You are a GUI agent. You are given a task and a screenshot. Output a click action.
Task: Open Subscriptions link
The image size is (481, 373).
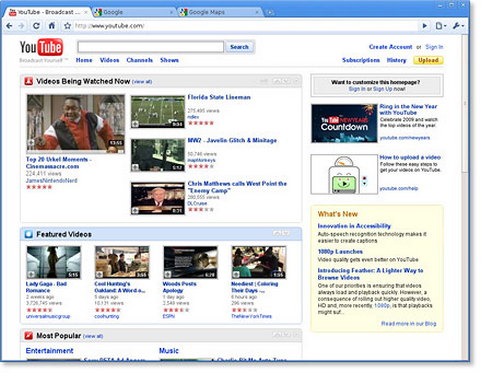click(x=361, y=60)
